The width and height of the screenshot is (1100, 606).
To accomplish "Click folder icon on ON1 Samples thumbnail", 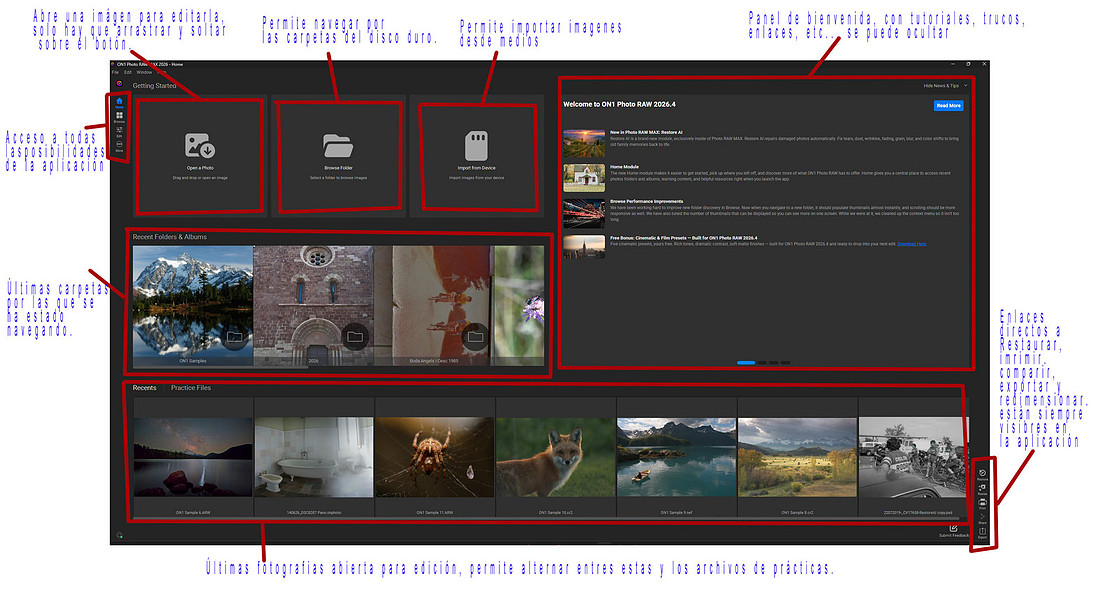I will pos(234,337).
